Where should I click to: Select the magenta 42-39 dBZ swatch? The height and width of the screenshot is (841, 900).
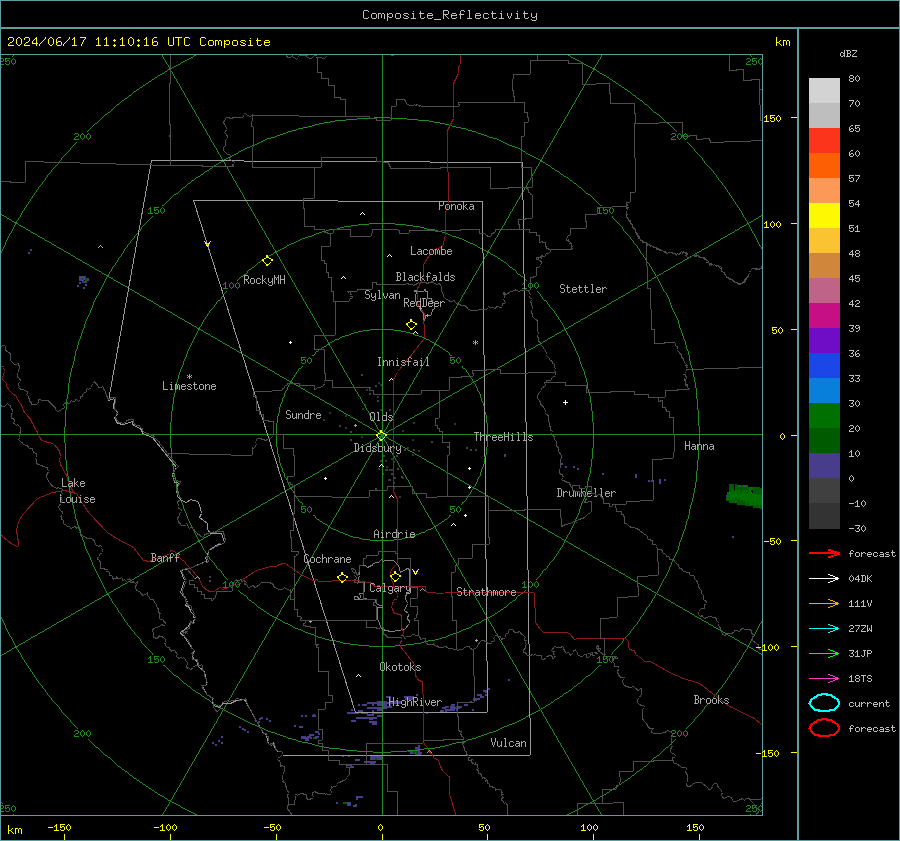point(824,316)
